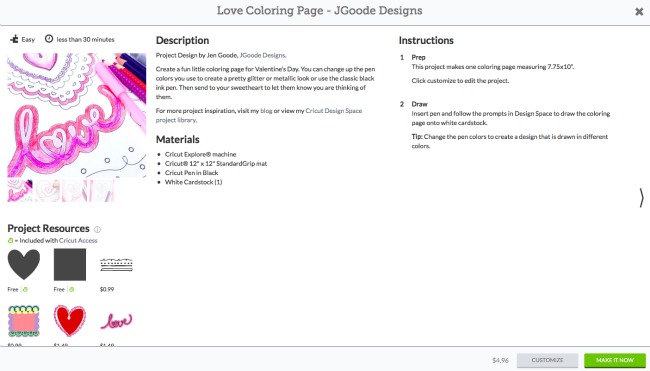Click the green Cricut Access legend icon
The width and height of the screenshot is (650, 371).
point(10,240)
